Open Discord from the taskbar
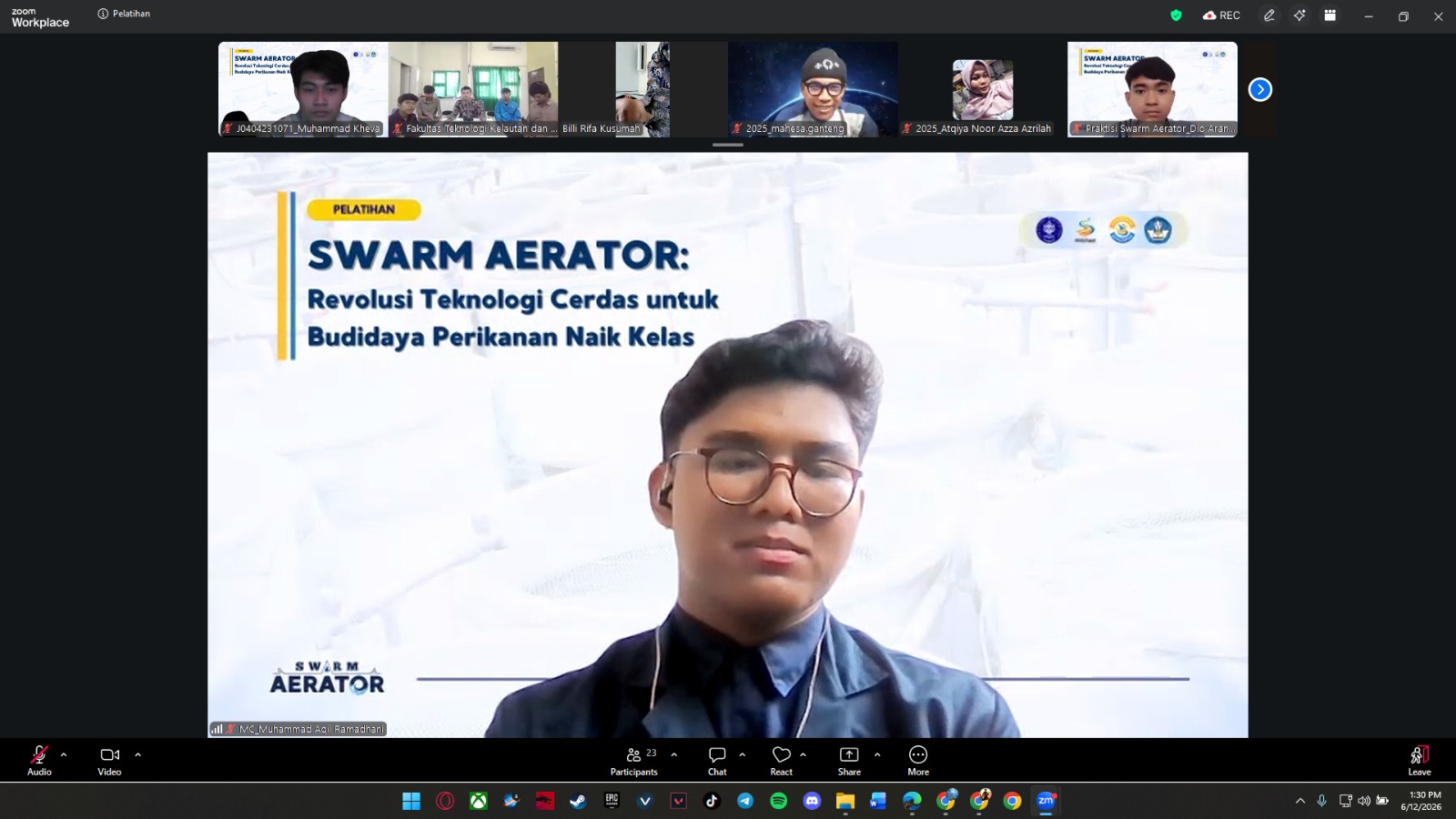Screen dimensions: 1456x819 [x=812, y=801]
